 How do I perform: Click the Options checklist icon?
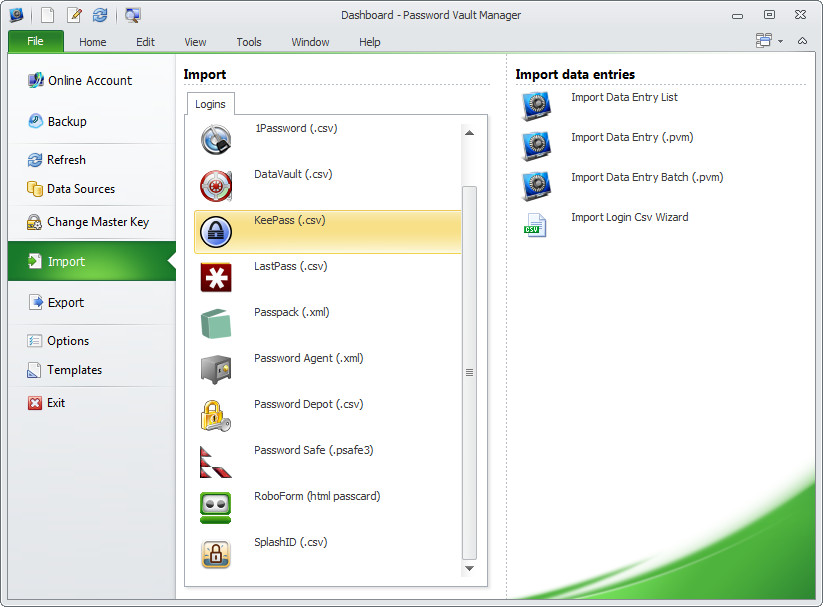click(34, 341)
